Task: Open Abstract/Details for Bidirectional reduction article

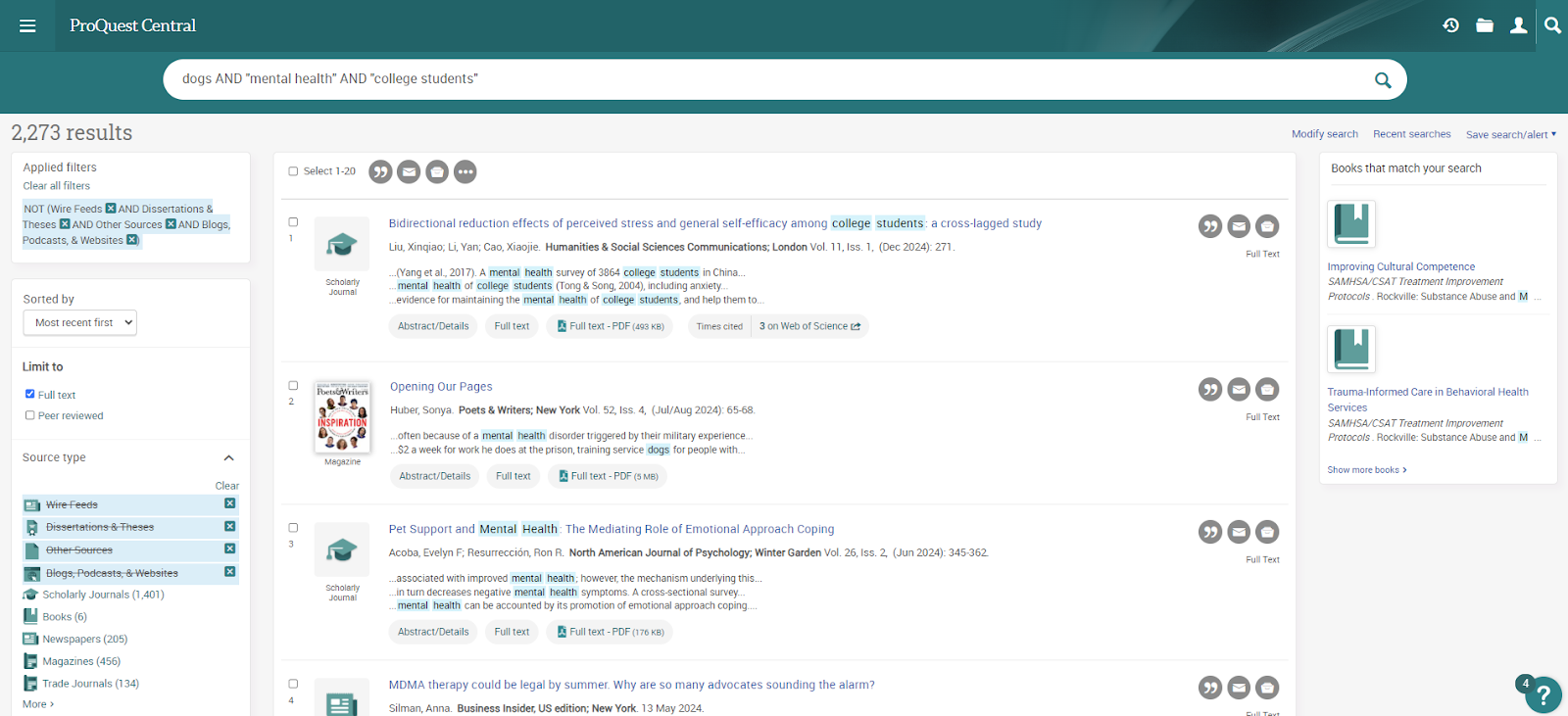Action: tap(433, 326)
